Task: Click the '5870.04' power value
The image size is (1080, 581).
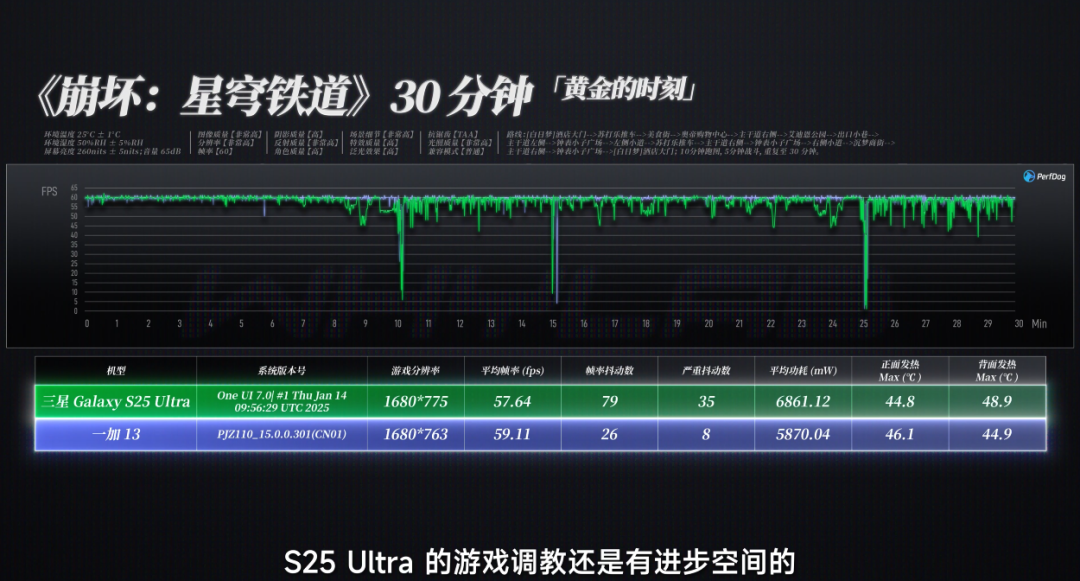Action: coord(803,434)
